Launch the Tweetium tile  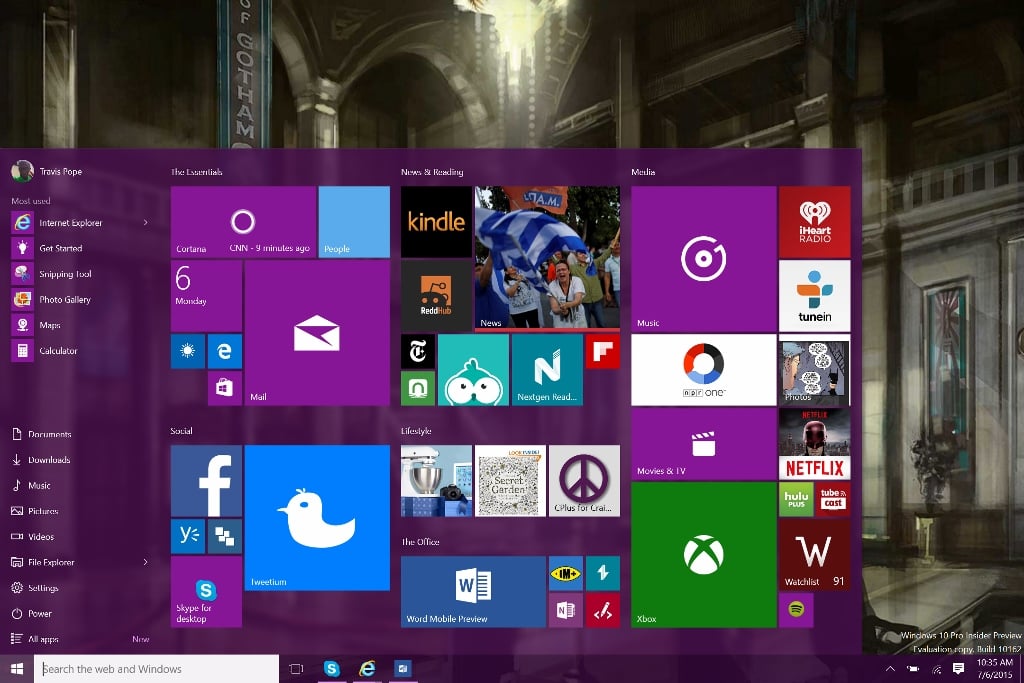(317, 518)
